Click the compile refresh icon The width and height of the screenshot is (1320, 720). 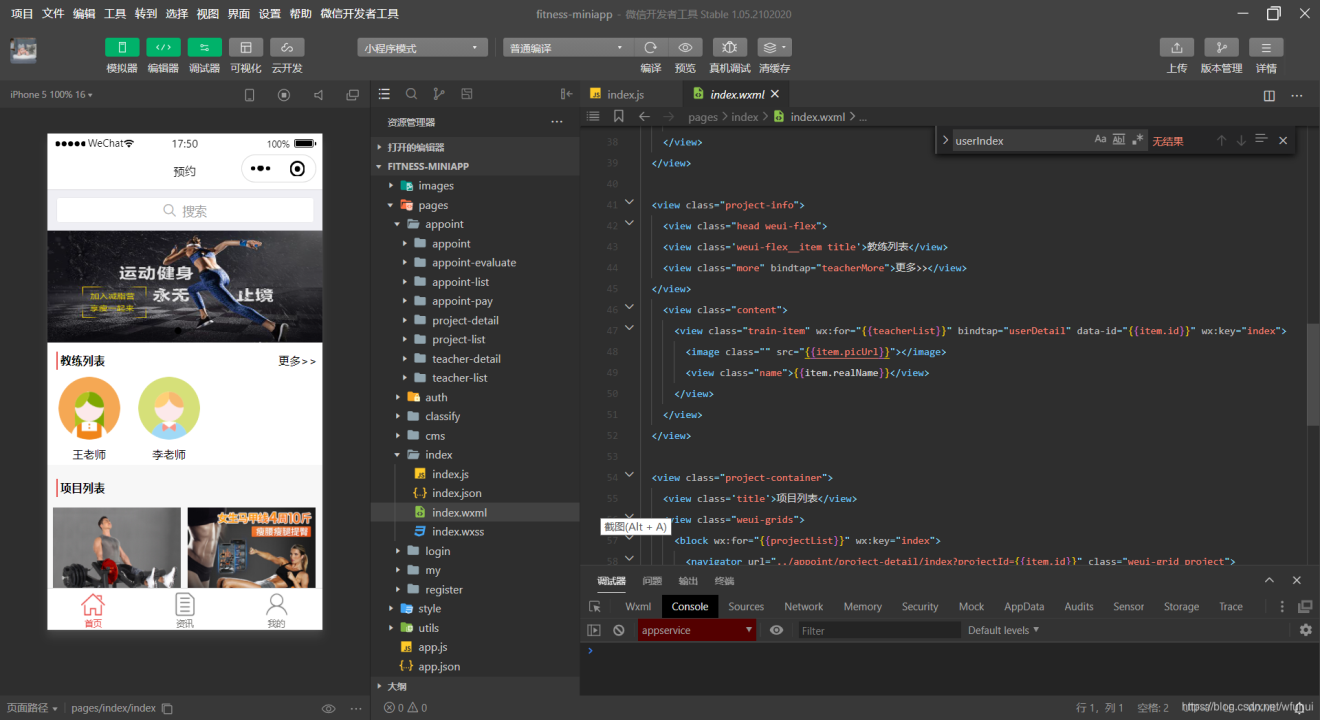pyautogui.click(x=651, y=48)
